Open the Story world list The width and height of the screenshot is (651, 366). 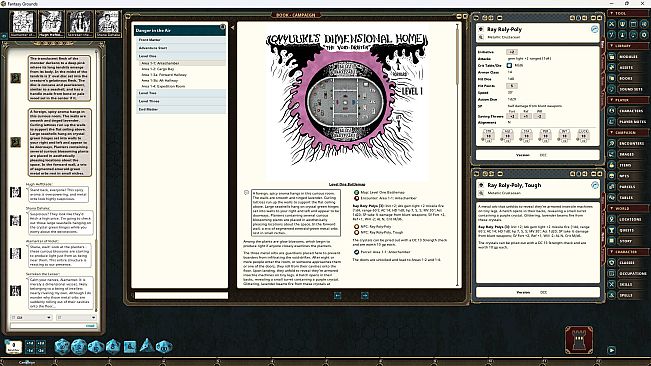click(627, 241)
